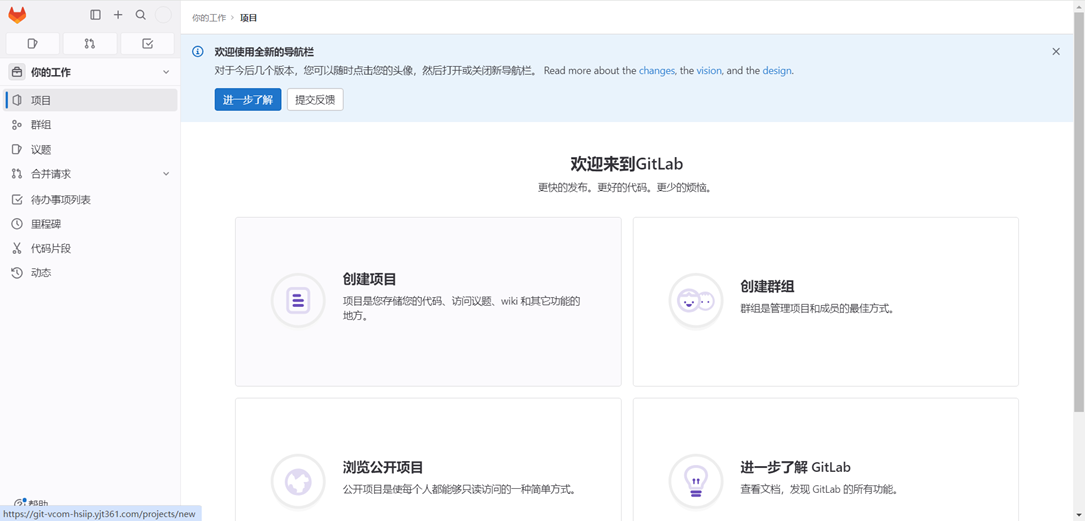Click the 项目 sidebar icon
1085x521 pixels.
pos(17,100)
